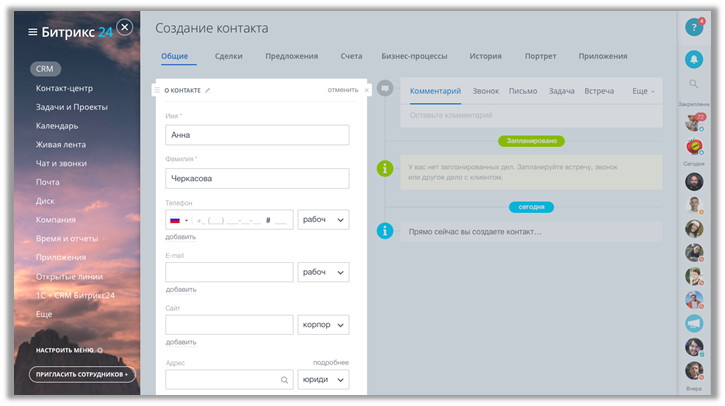Select the Задача timeline tab

point(561,91)
